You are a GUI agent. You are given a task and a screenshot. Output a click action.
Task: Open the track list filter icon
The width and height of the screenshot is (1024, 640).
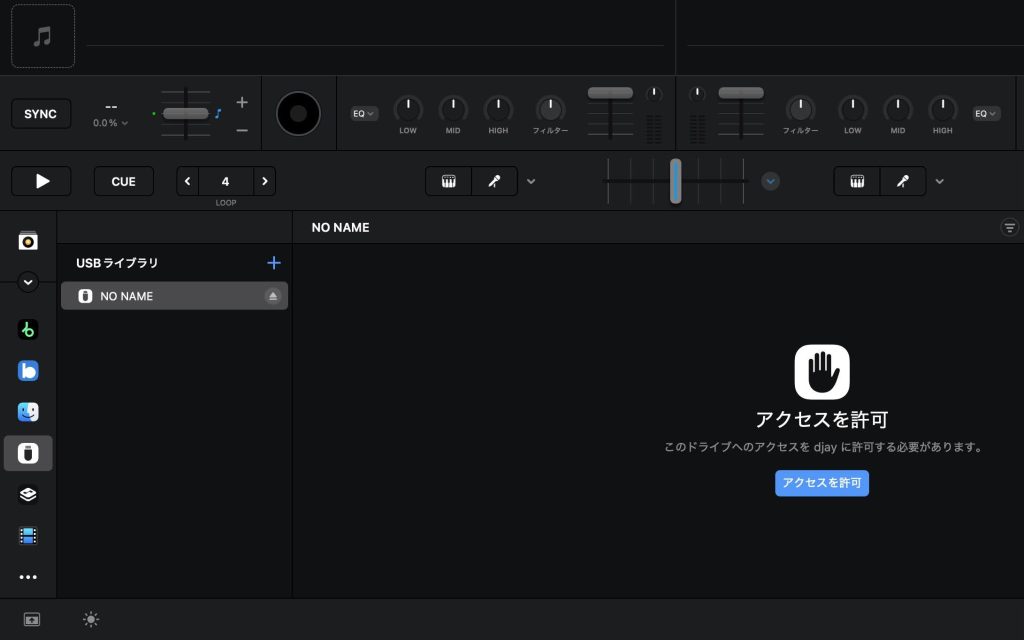pos(1009,228)
